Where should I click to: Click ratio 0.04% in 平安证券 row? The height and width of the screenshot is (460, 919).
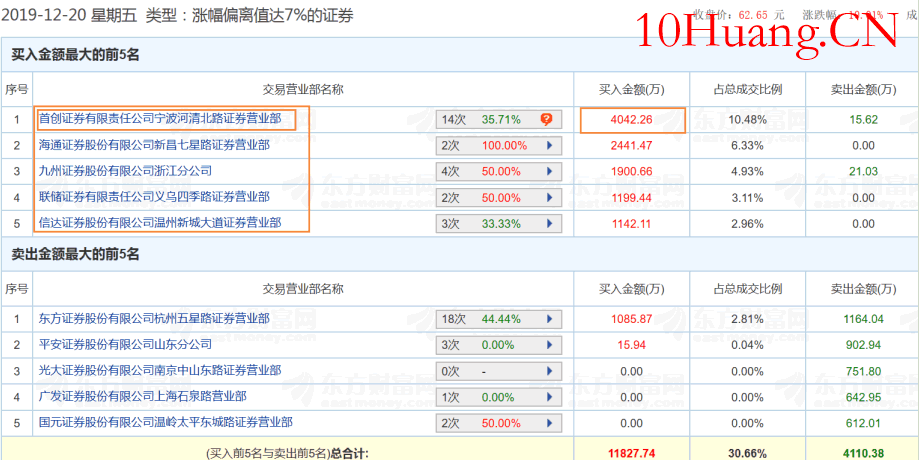pyautogui.click(x=747, y=345)
